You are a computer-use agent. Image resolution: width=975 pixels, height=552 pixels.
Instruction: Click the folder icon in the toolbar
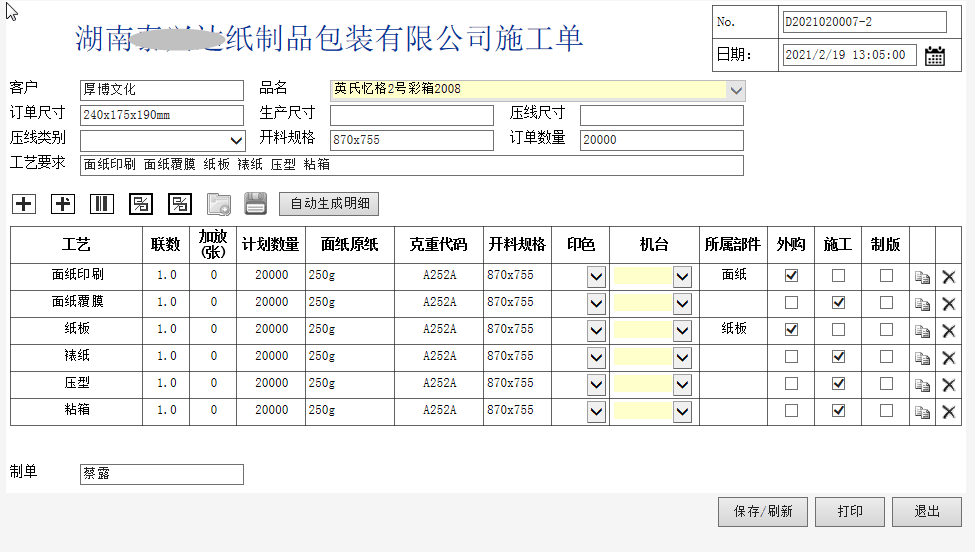pyautogui.click(x=218, y=204)
